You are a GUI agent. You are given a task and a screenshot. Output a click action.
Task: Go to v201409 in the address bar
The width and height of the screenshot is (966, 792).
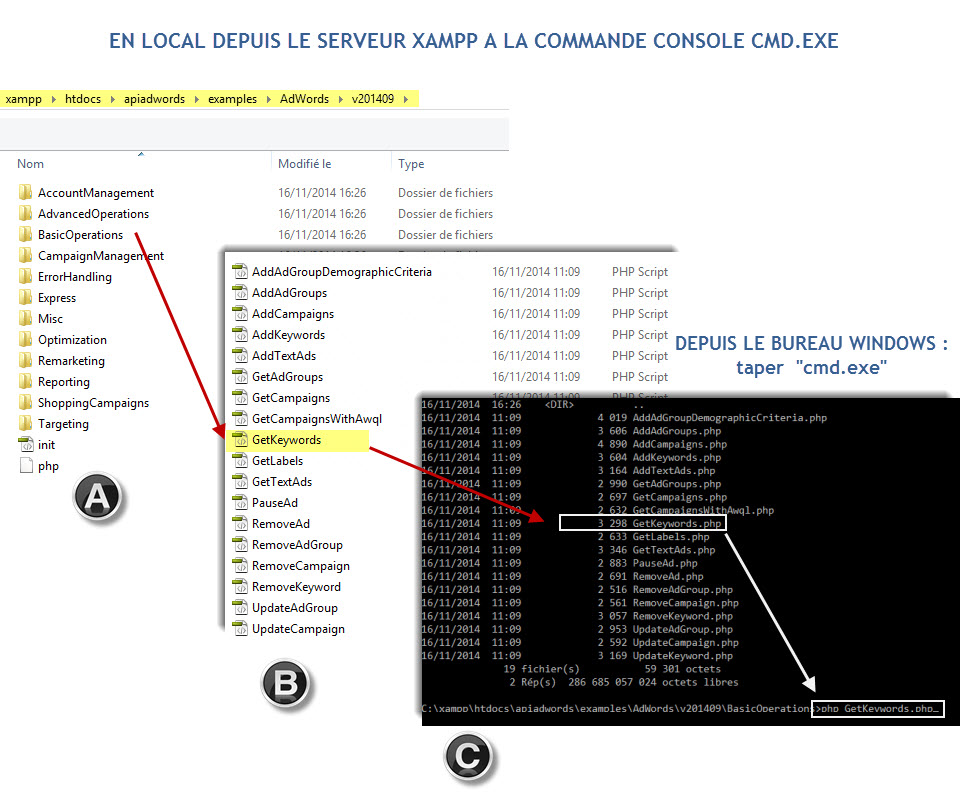coord(373,99)
